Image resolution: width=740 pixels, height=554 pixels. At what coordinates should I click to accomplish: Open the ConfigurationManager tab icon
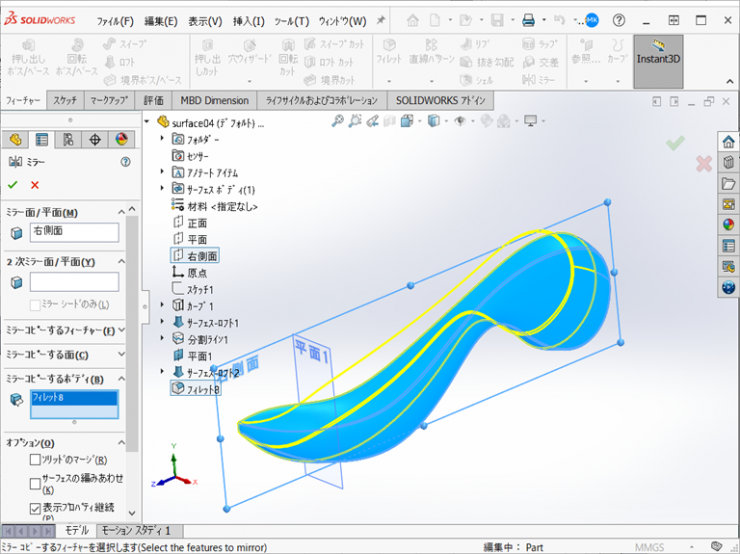[68, 140]
